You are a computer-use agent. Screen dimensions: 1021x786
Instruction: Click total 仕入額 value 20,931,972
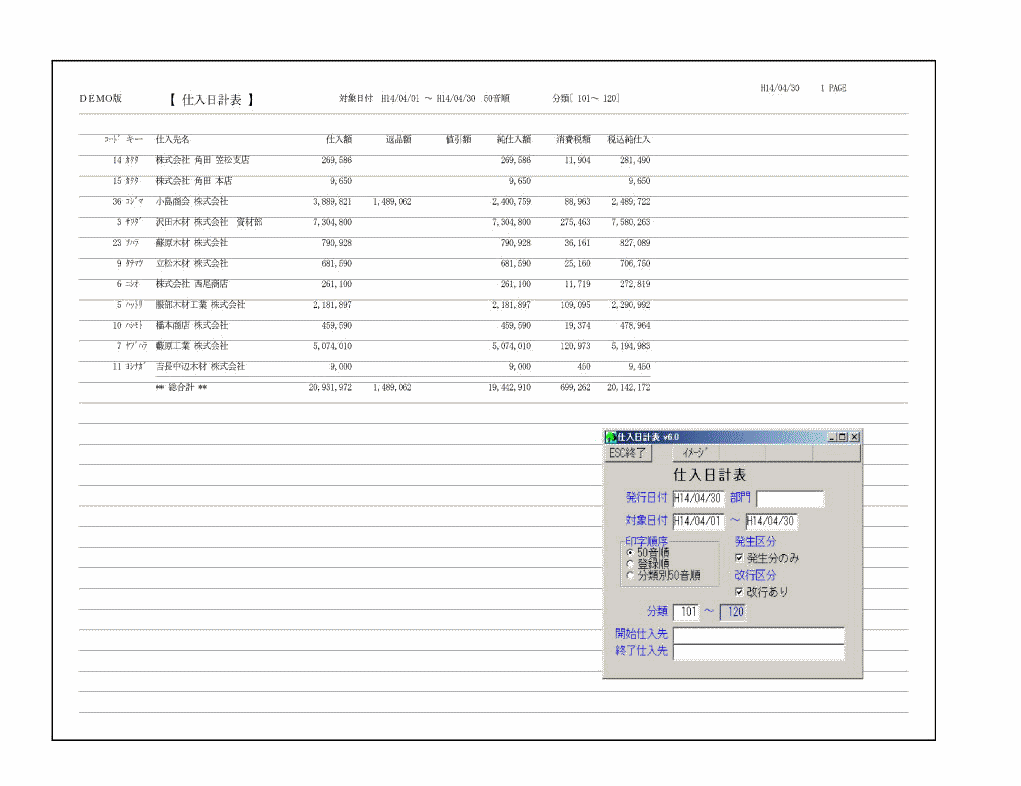coord(330,387)
